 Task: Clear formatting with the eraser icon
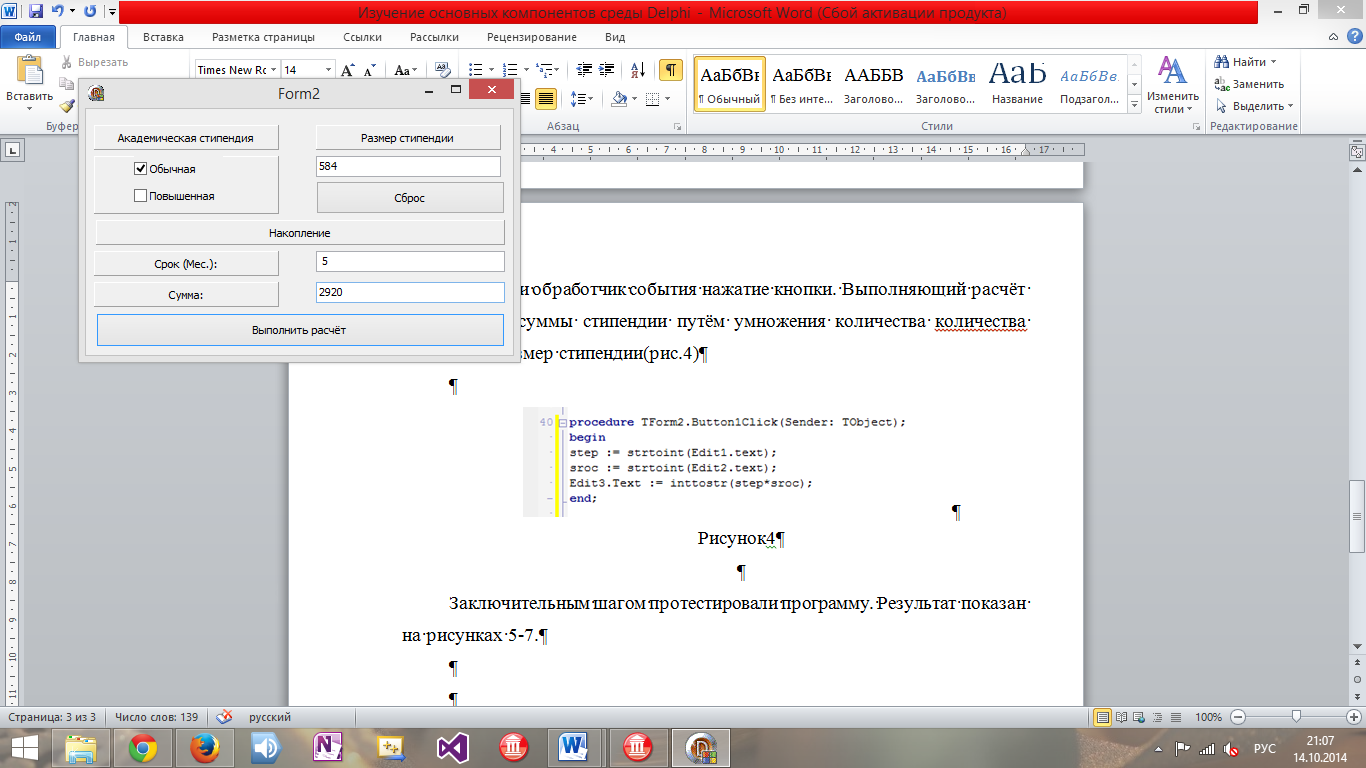point(443,70)
